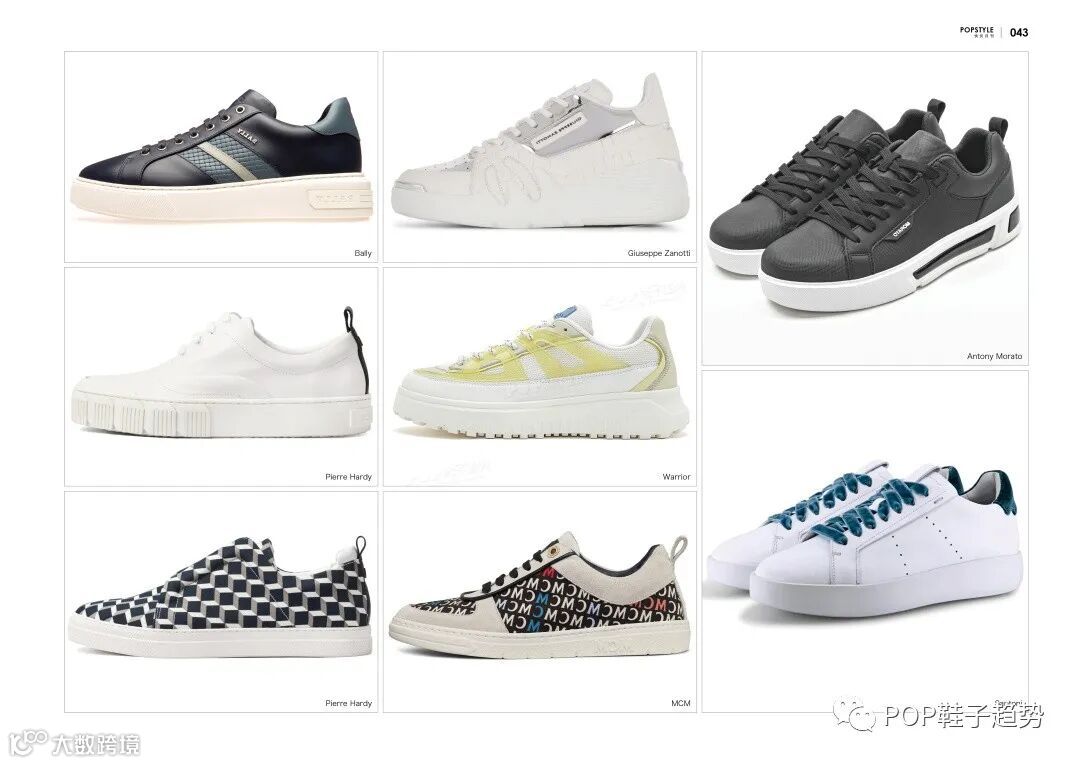1080x764 pixels.
Task: Click the white Pierre Hardy sneaker
Action: coord(222,373)
